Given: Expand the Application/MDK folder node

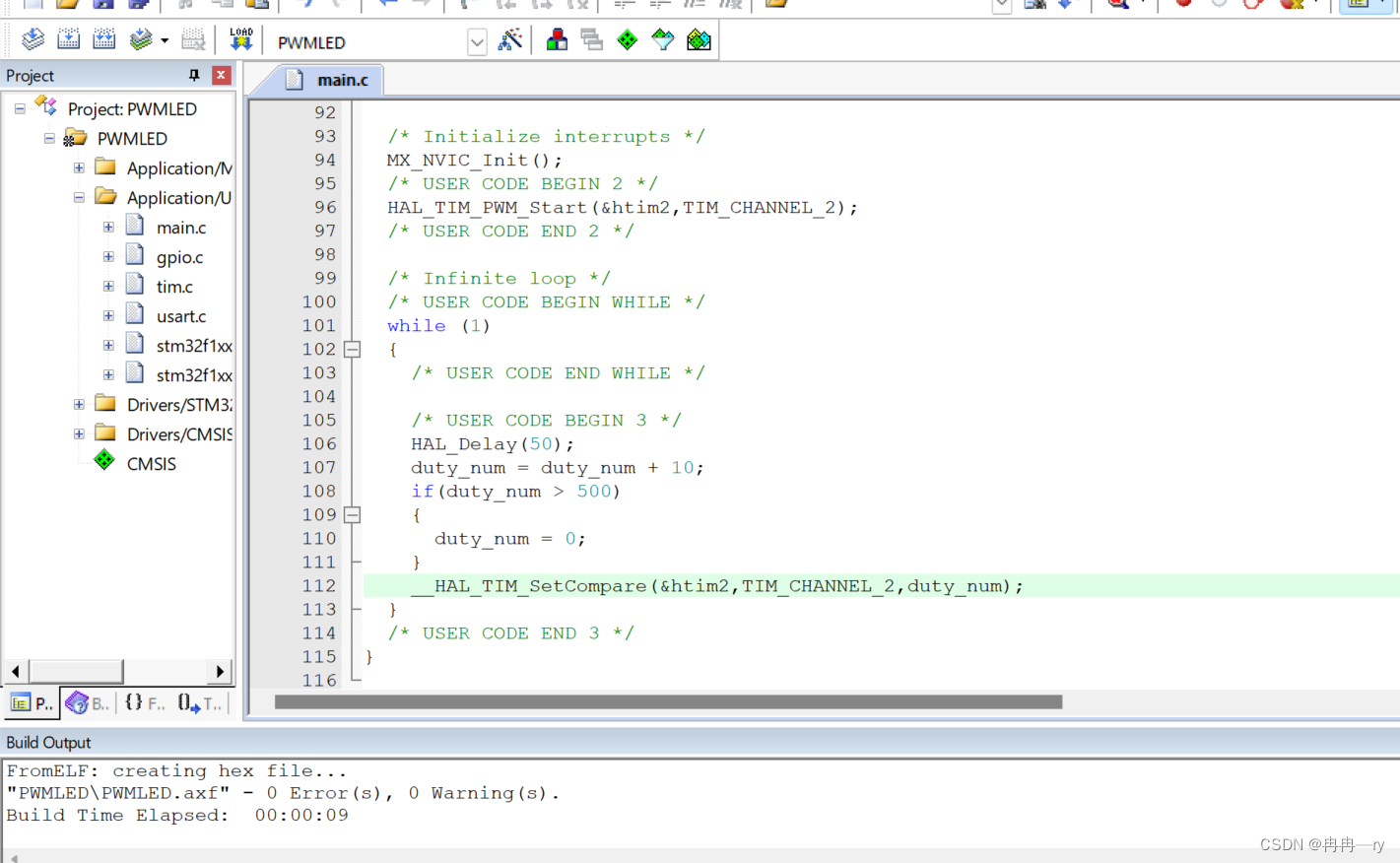Looking at the screenshot, I should point(79,168).
